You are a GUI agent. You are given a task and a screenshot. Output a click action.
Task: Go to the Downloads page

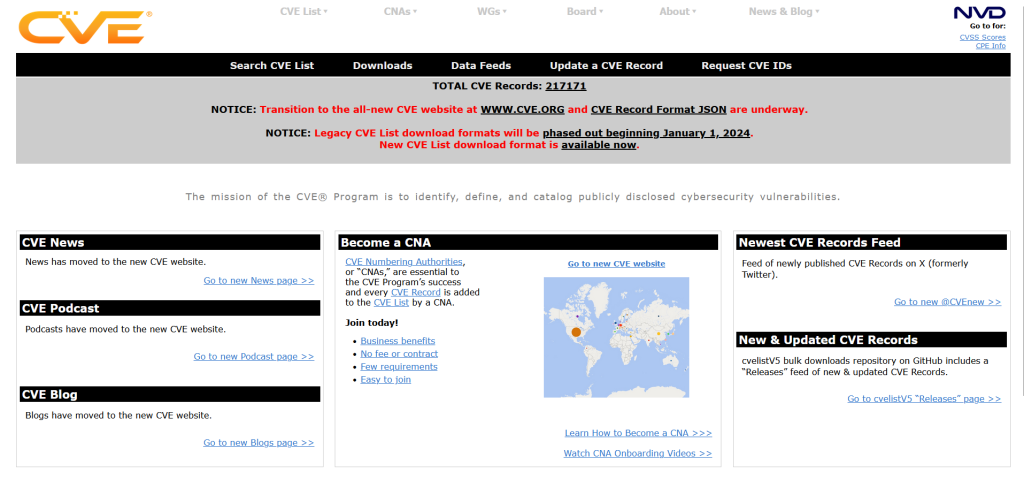click(383, 65)
